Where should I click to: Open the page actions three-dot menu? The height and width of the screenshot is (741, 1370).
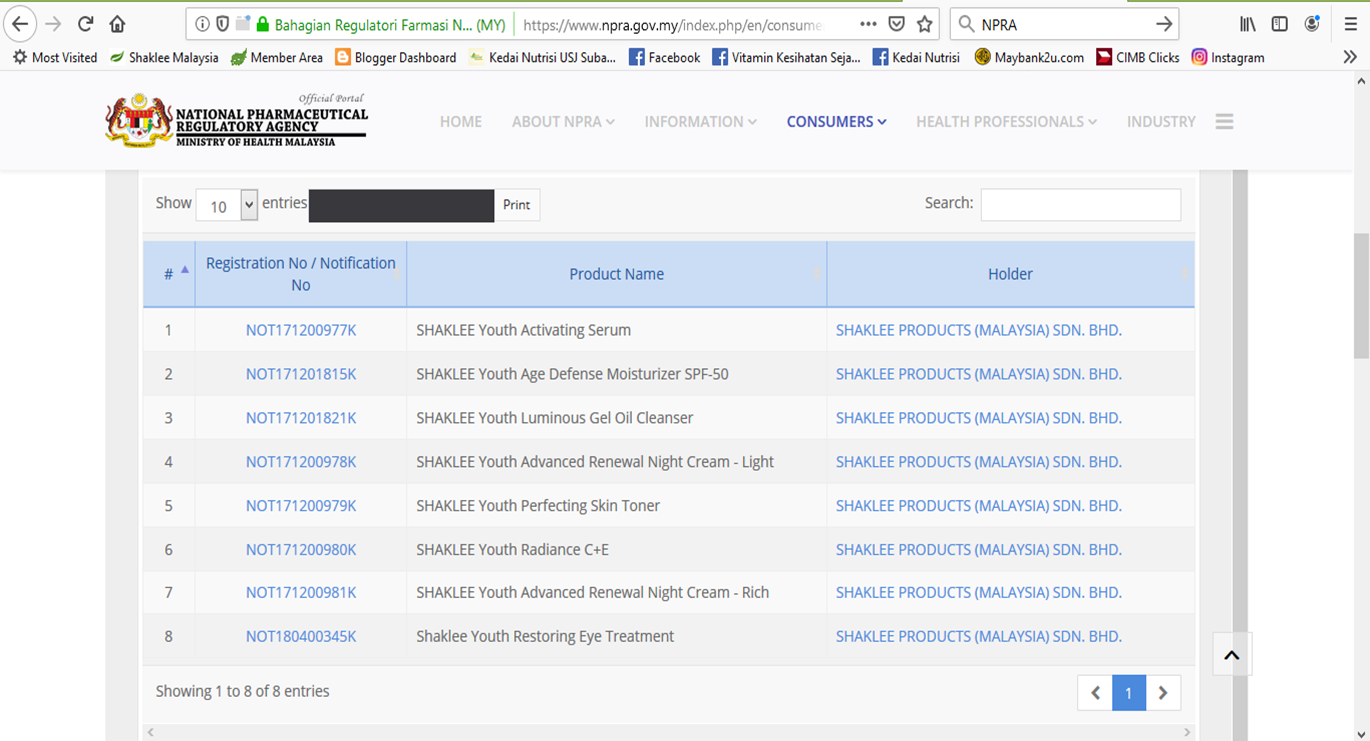pyautogui.click(x=868, y=24)
